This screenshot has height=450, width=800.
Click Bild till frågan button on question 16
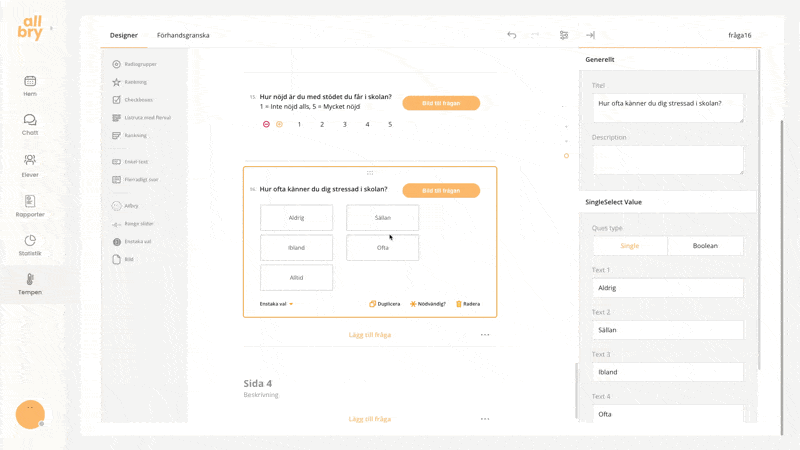click(441, 190)
